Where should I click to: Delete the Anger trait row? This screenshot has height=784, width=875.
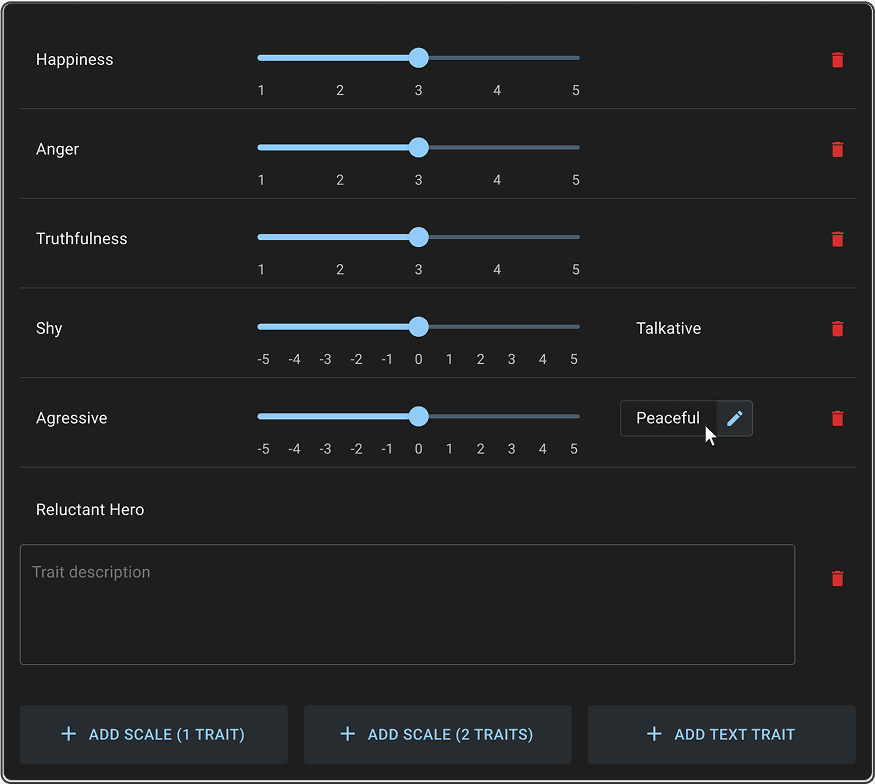pos(837,150)
